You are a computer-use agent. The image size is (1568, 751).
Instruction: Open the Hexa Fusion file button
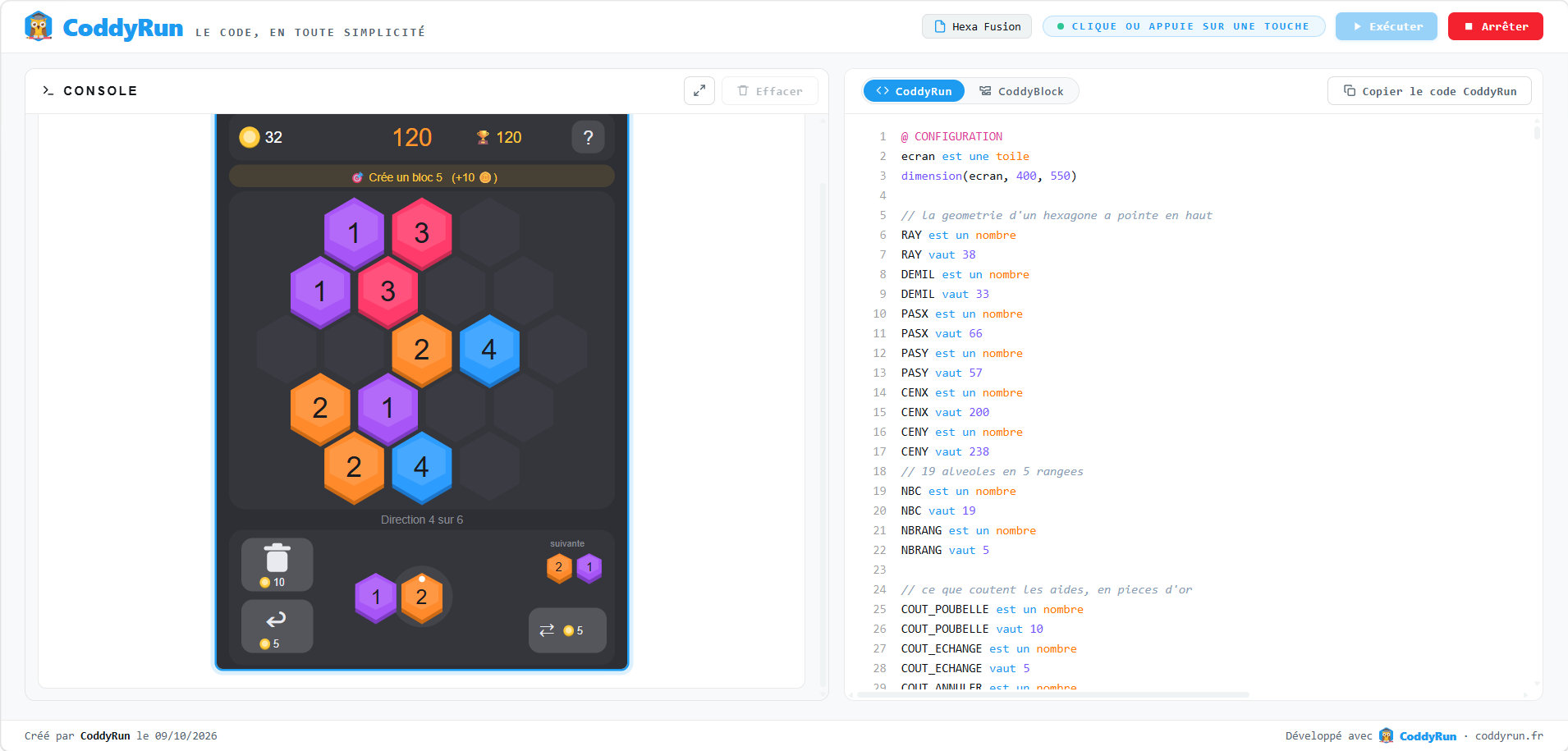tap(978, 26)
